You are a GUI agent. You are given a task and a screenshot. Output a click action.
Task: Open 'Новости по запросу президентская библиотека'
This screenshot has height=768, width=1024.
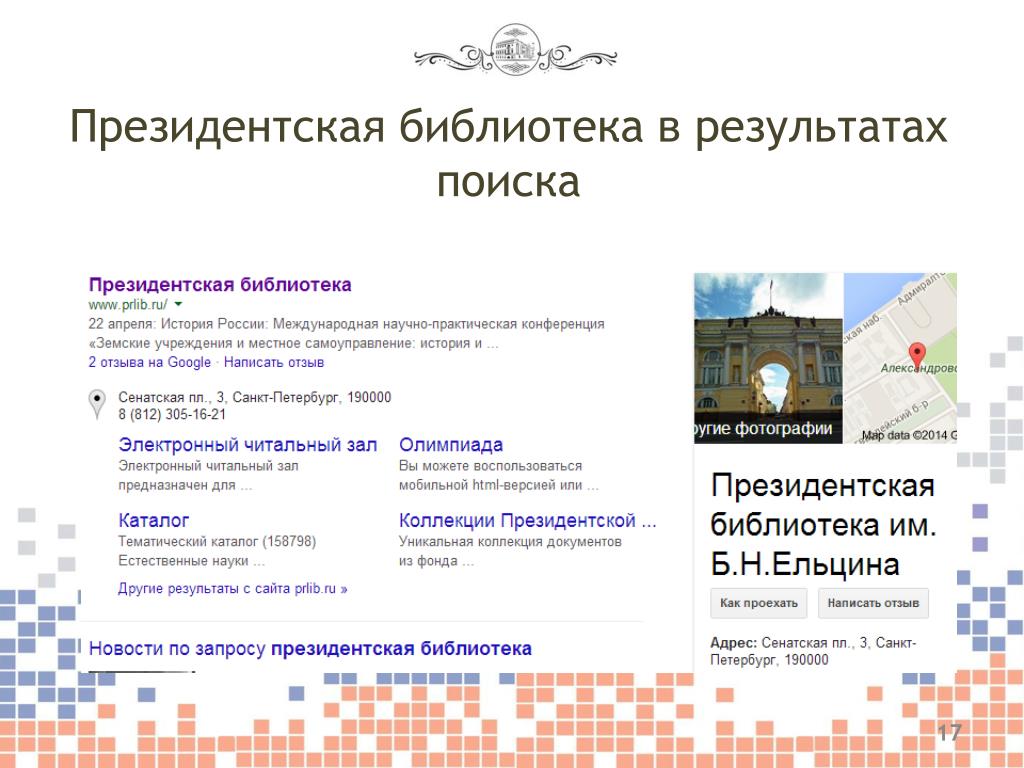click(x=310, y=648)
